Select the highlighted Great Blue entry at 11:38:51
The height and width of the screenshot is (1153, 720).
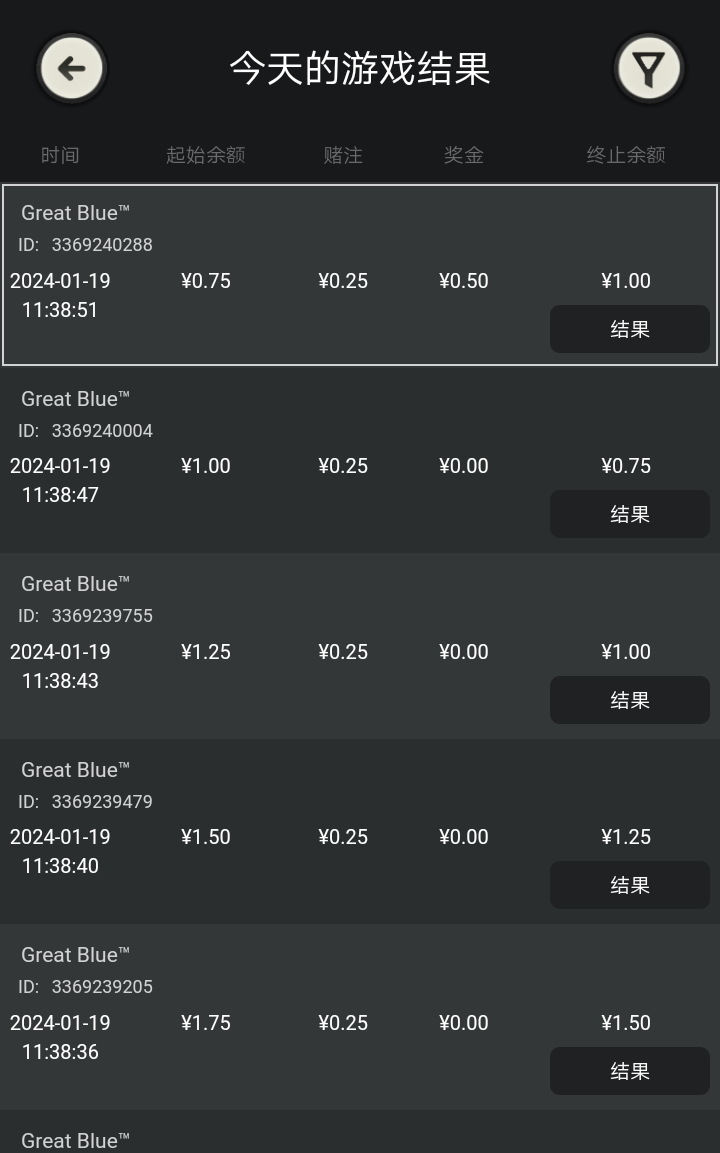tap(360, 275)
